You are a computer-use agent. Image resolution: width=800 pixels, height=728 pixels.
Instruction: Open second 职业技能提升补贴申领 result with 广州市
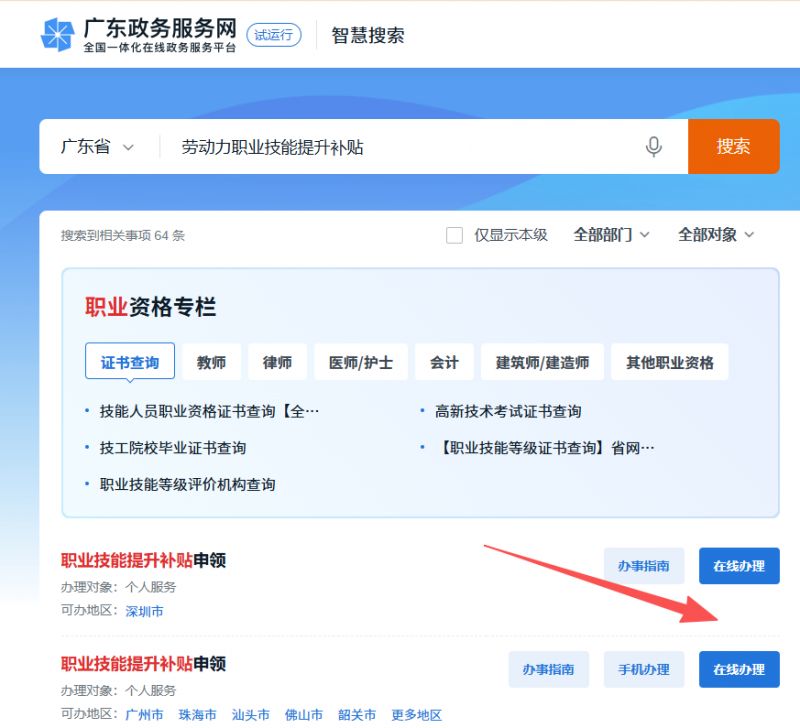point(143,664)
